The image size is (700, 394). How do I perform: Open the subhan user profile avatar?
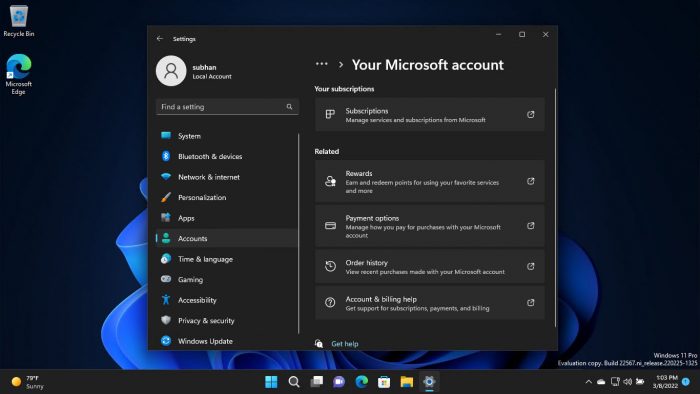tap(171, 71)
